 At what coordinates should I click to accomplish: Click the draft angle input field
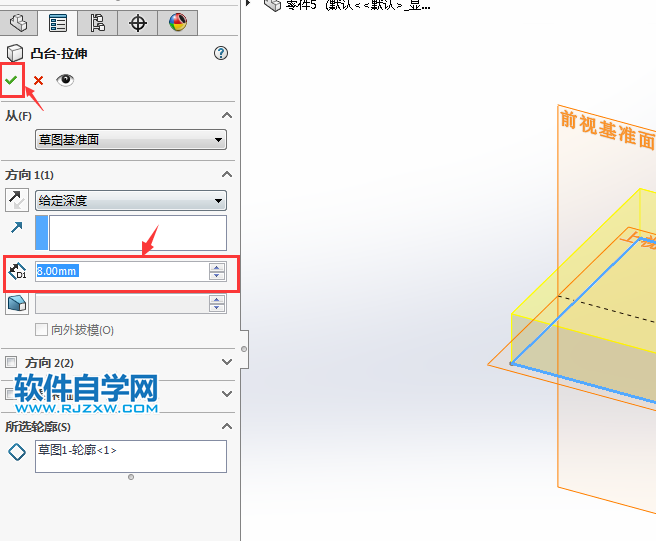[122, 304]
